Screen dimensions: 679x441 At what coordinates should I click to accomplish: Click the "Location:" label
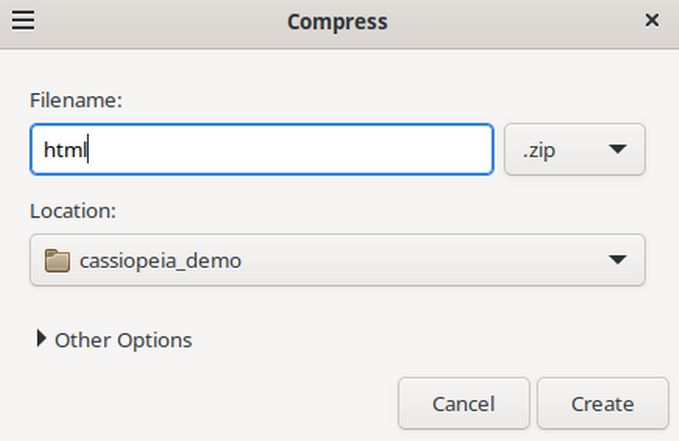[73, 211]
